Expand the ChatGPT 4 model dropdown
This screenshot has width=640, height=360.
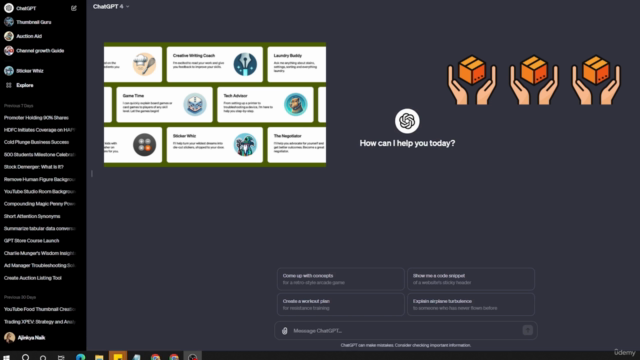pos(111,7)
